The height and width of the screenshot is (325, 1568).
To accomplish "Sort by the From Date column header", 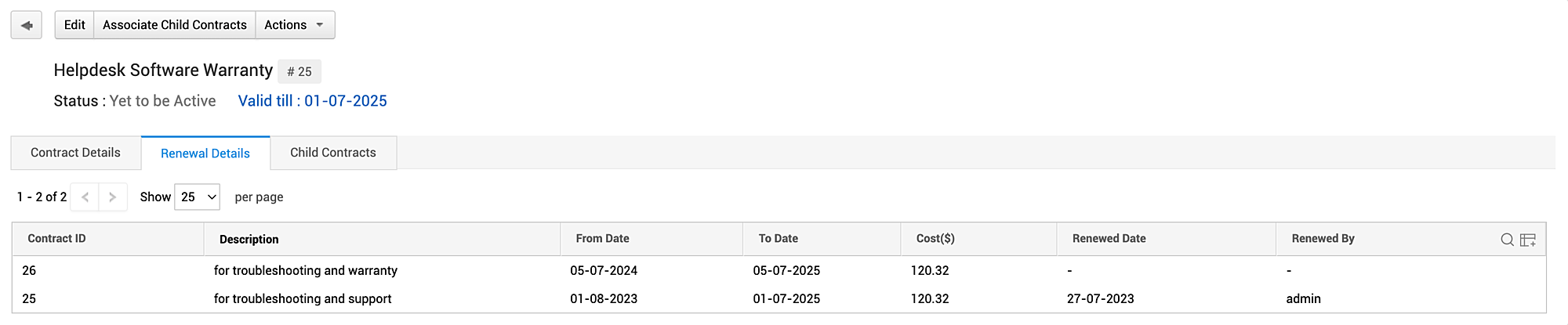I will click(602, 239).
